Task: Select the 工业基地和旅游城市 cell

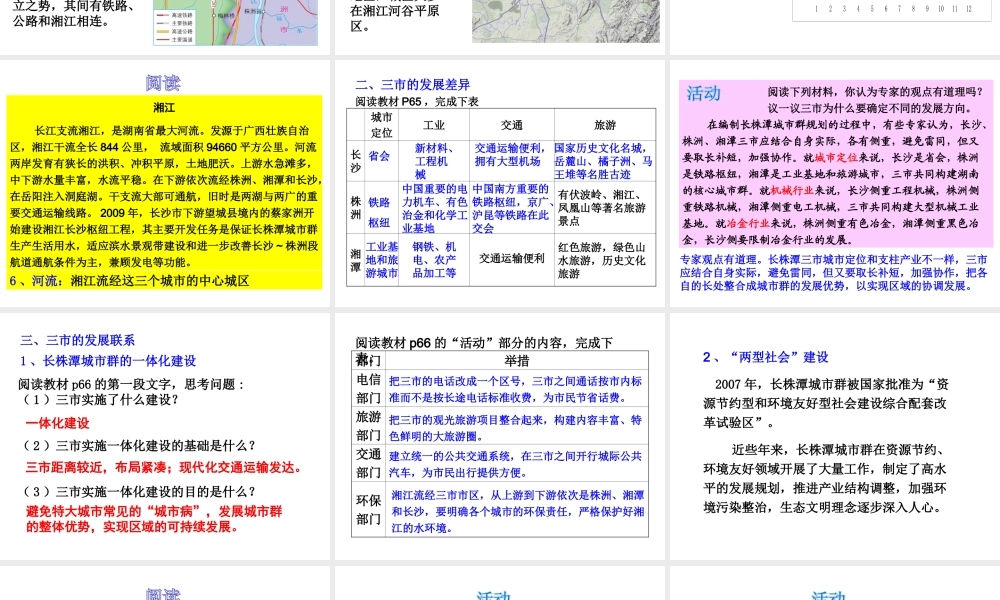Action: point(381,260)
